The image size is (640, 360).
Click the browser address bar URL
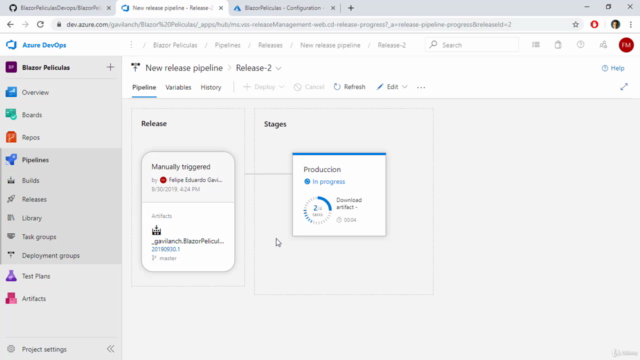click(x=289, y=25)
